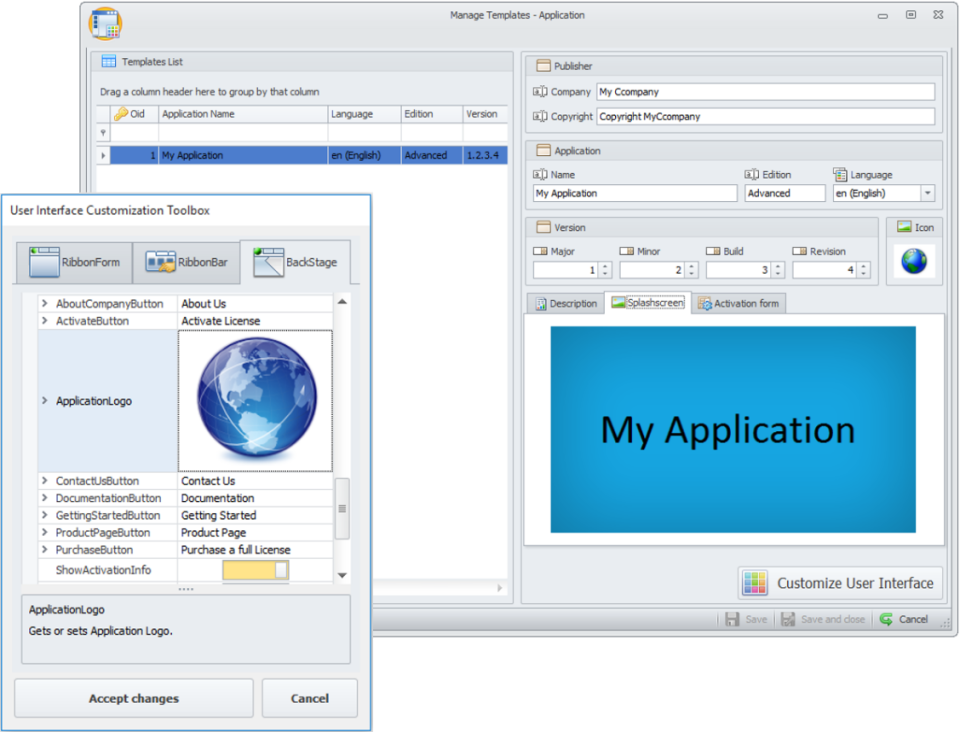Click inside the Copyright input field
This screenshot has width=960, height=732.
(x=765, y=116)
